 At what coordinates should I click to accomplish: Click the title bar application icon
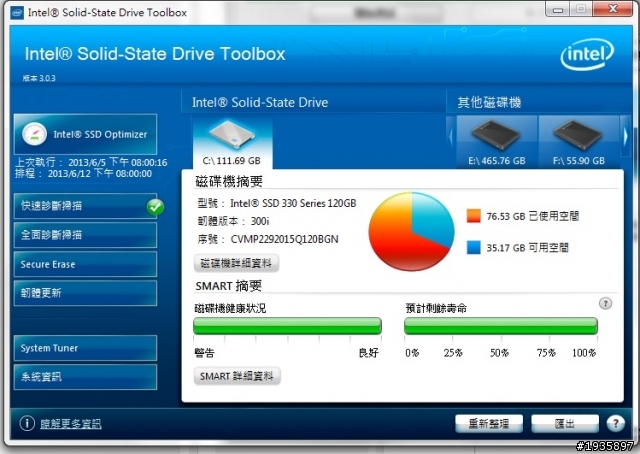point(17,13)
